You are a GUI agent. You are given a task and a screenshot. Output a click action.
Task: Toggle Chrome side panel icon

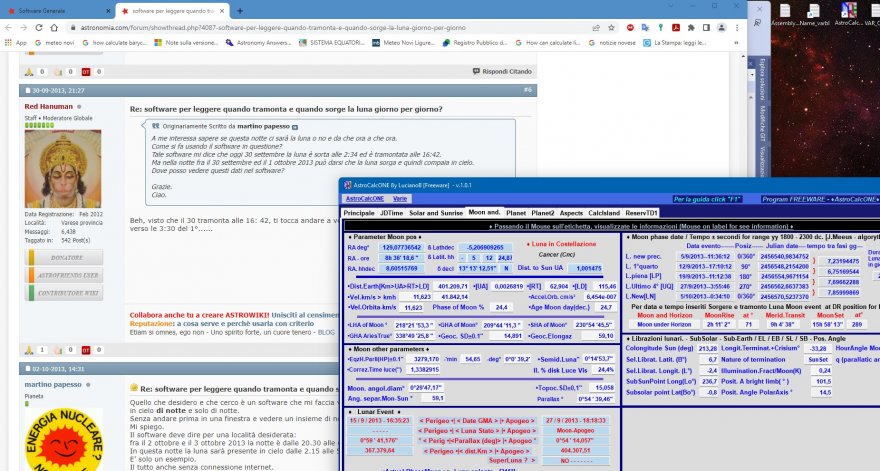pyautogui.click(x=706, y=28)
